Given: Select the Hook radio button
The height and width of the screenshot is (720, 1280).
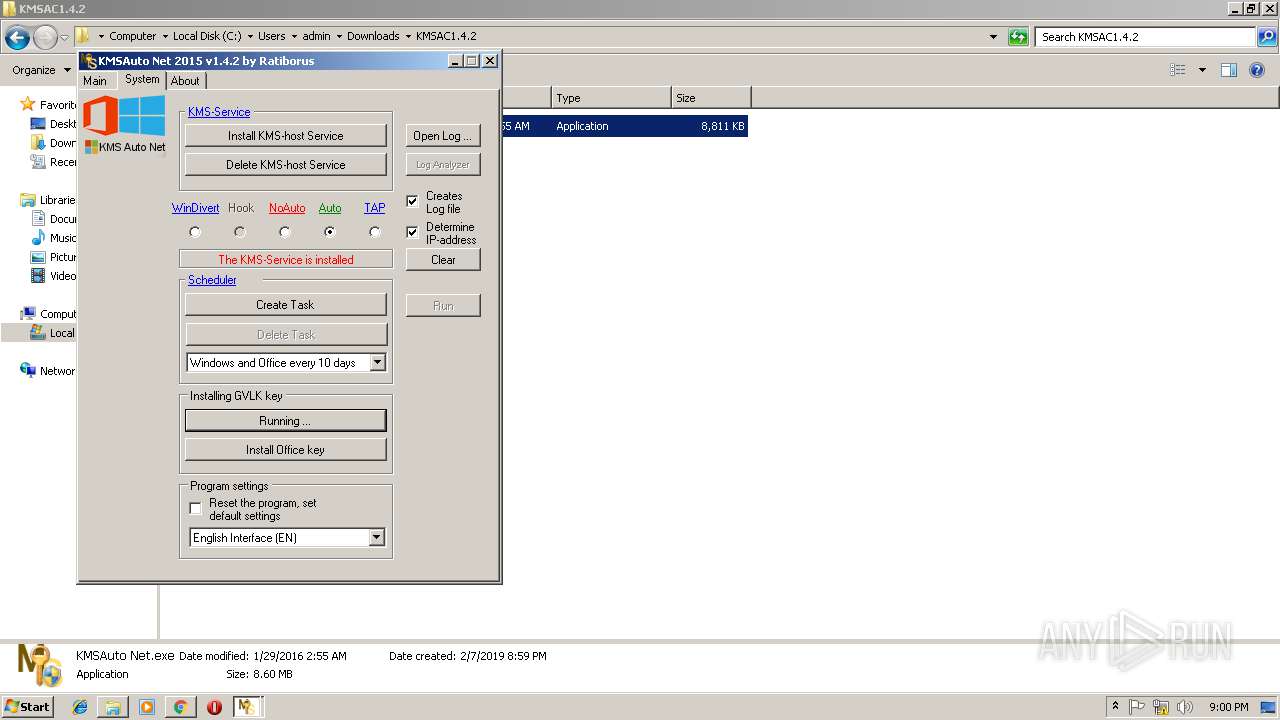Looking at the screenshot, I should 240,232.
